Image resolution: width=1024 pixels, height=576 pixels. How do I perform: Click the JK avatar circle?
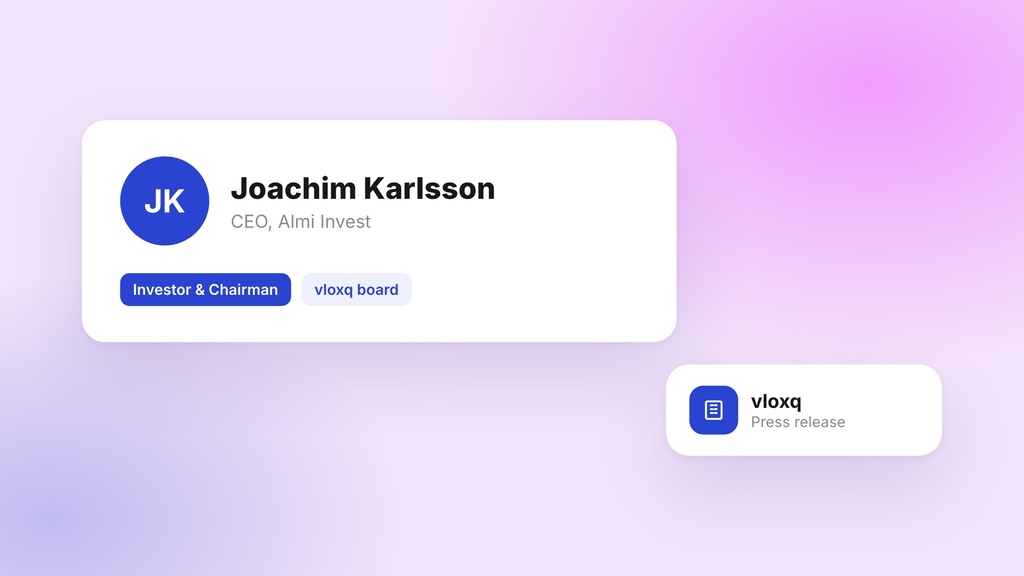coord(165,201)
